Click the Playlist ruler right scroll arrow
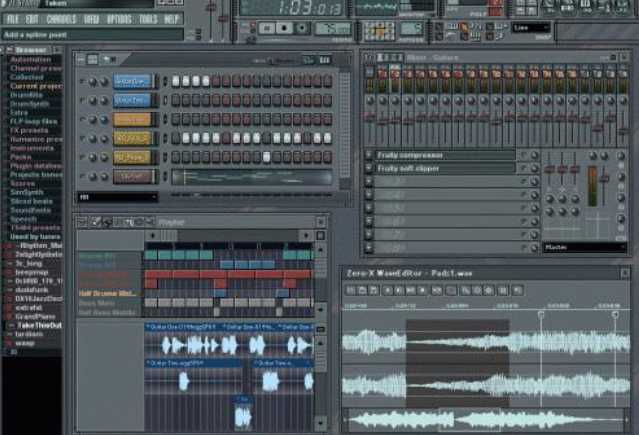This screenshot has width=639, height=435. pyautogui.click(x=306, y=236)
